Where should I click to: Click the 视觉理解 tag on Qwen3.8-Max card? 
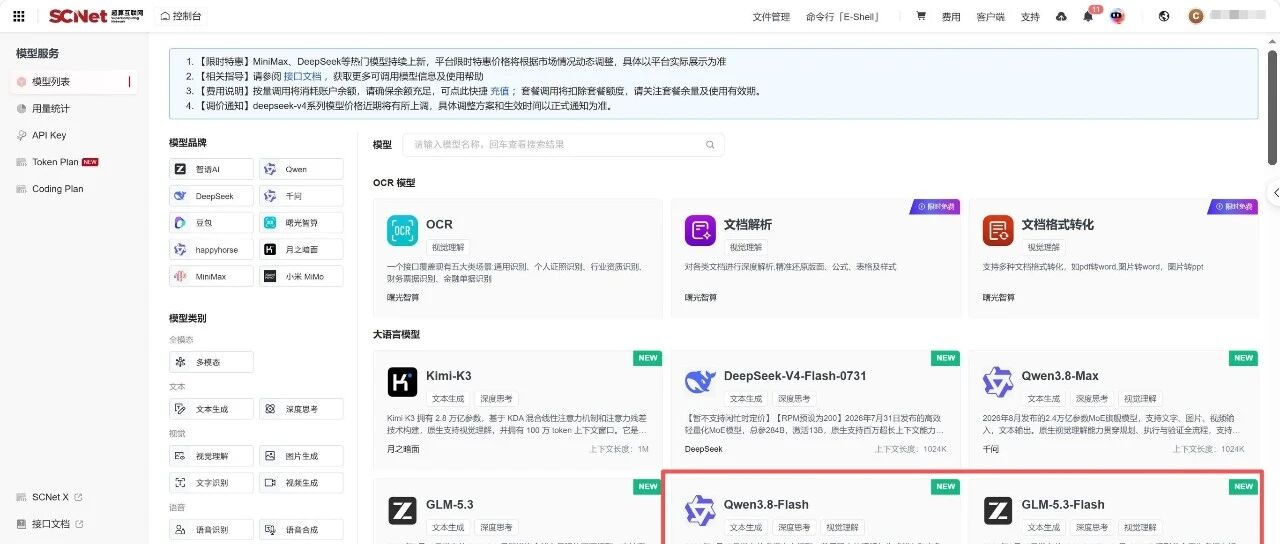click(x=1138, y=398)
